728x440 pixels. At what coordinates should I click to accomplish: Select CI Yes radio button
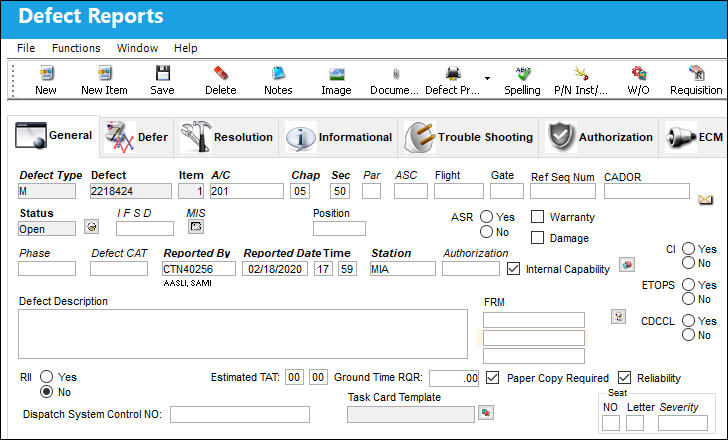pos(689,249)
